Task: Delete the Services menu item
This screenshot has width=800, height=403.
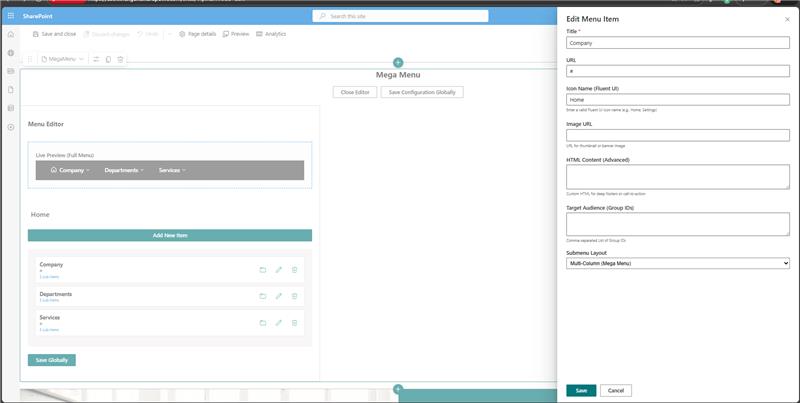Action: [295, 323]
